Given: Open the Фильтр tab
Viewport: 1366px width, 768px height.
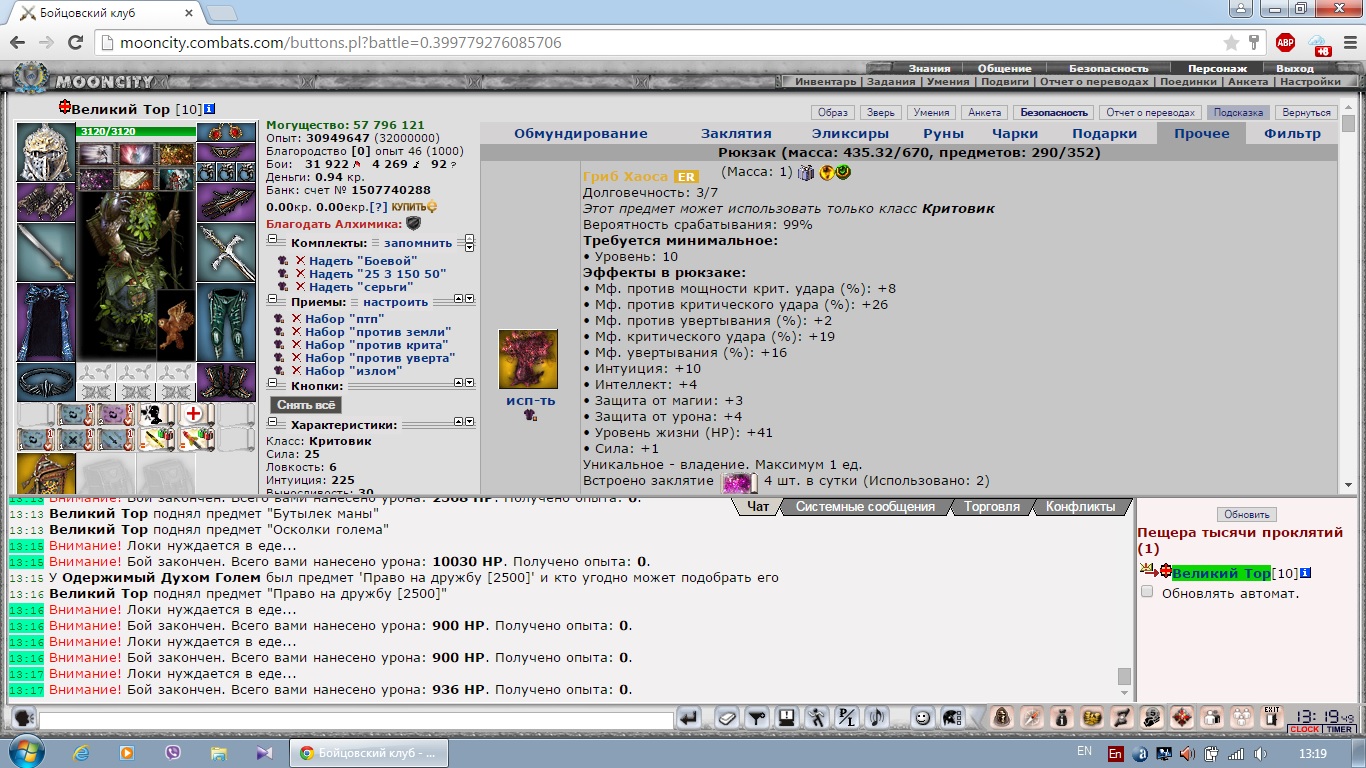Looking at the screenshot, I should click(1292, 133).
